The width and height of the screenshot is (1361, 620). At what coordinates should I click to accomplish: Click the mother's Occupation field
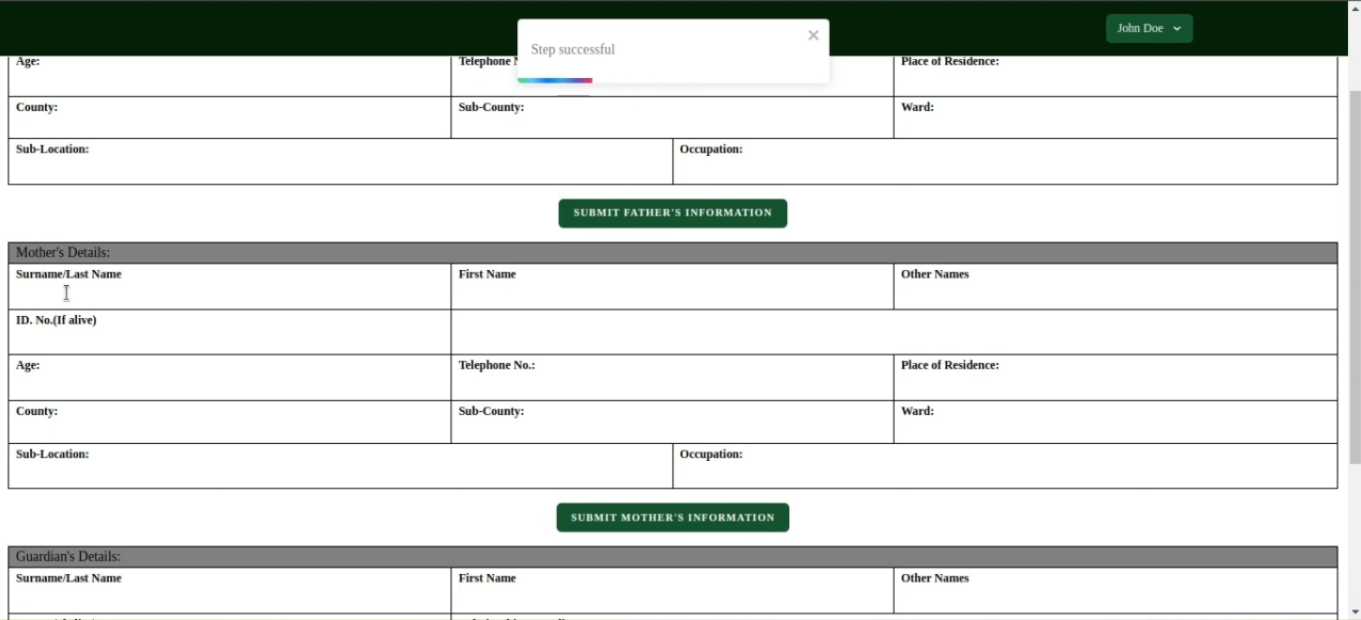tap(1000, 470)
